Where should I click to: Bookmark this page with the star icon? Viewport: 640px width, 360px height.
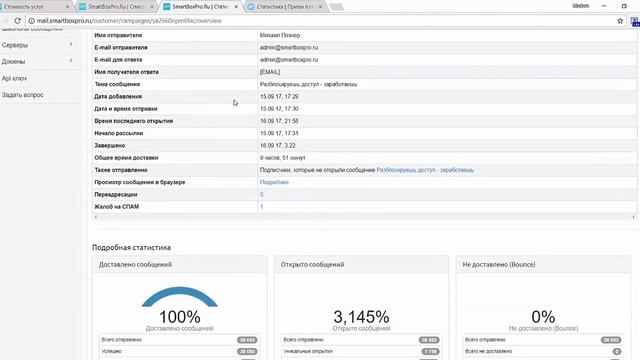[x=620, y=21]
